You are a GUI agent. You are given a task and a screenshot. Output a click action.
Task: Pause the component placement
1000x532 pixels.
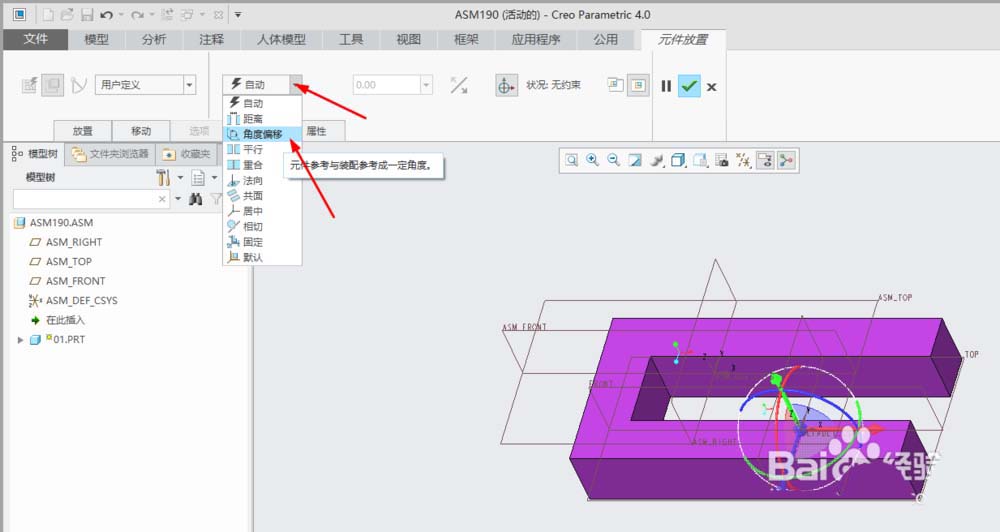click(666, 86)
